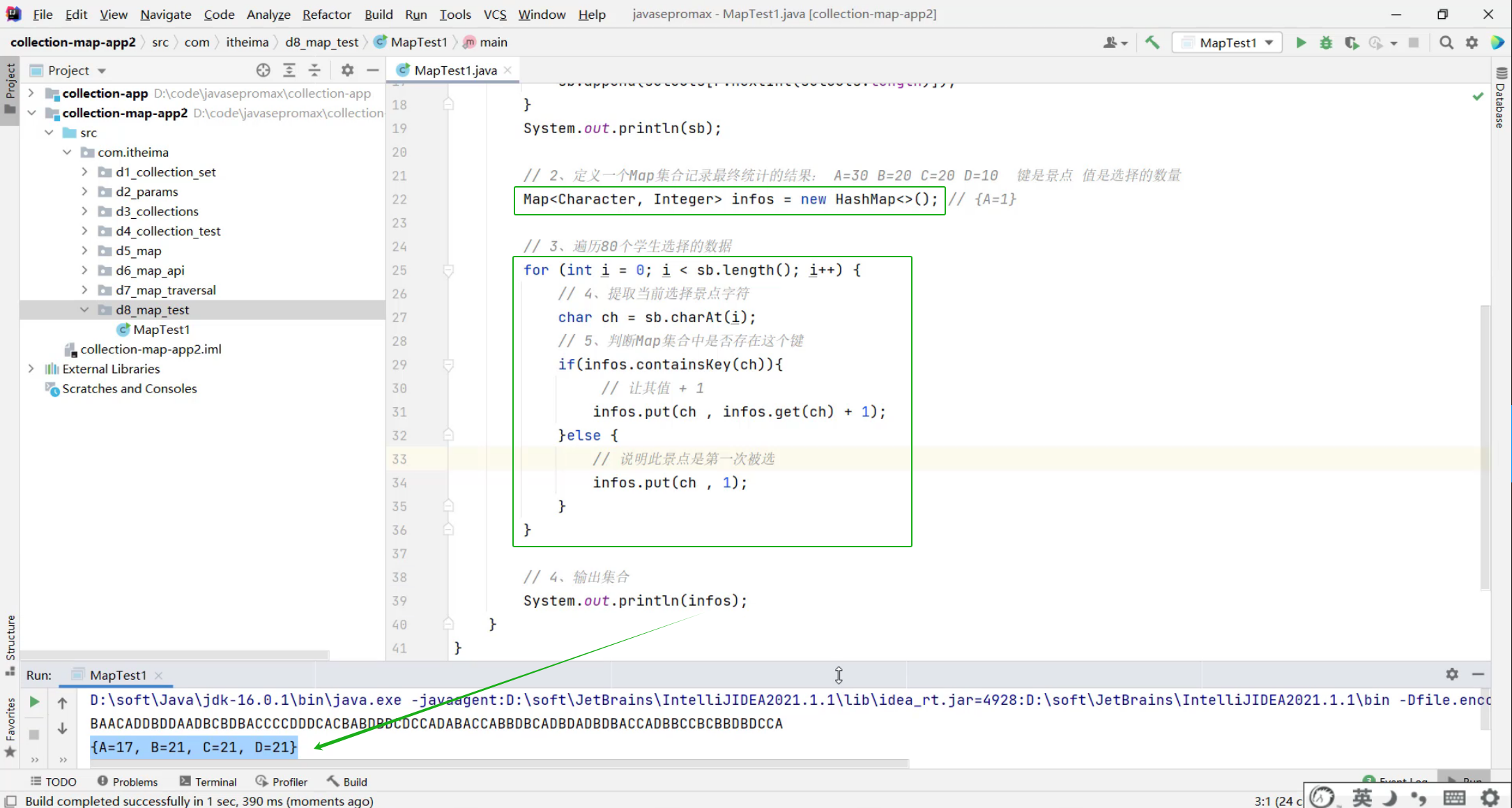Expand the d5_map package
Screen dimensions: 1512x808
(84, 250)
